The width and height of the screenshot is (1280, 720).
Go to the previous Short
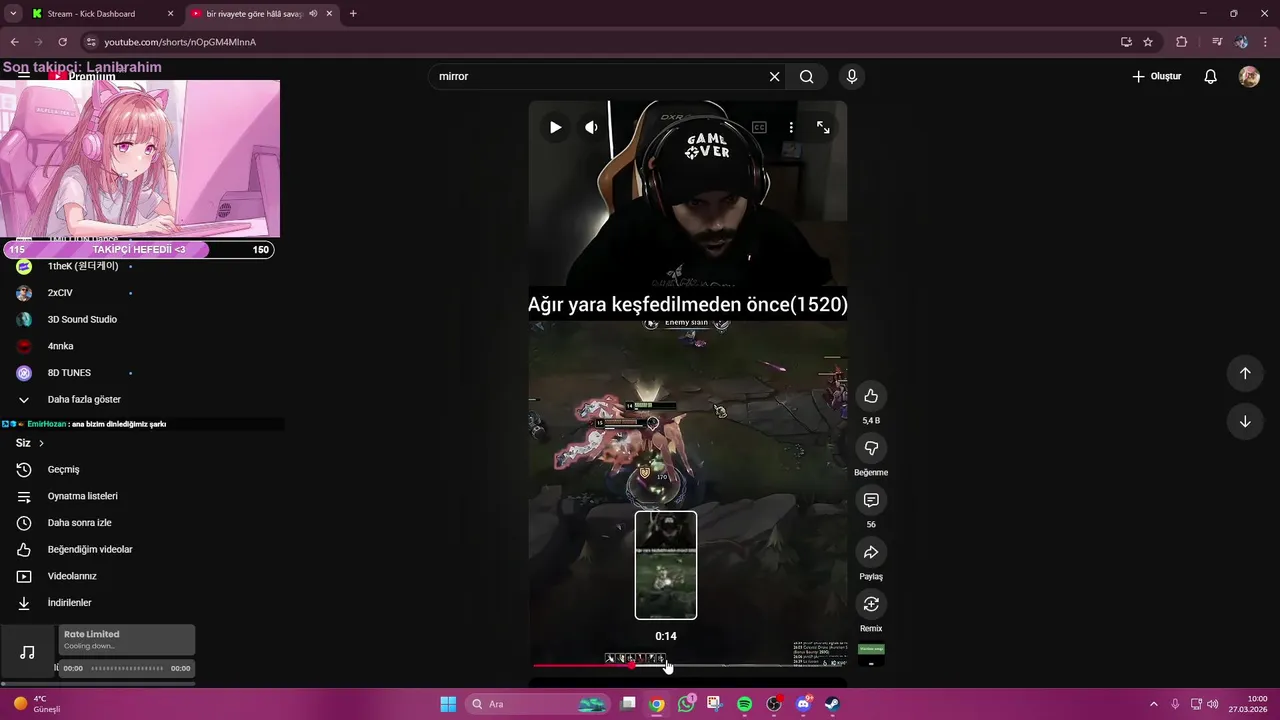[x=1245, y=373]
